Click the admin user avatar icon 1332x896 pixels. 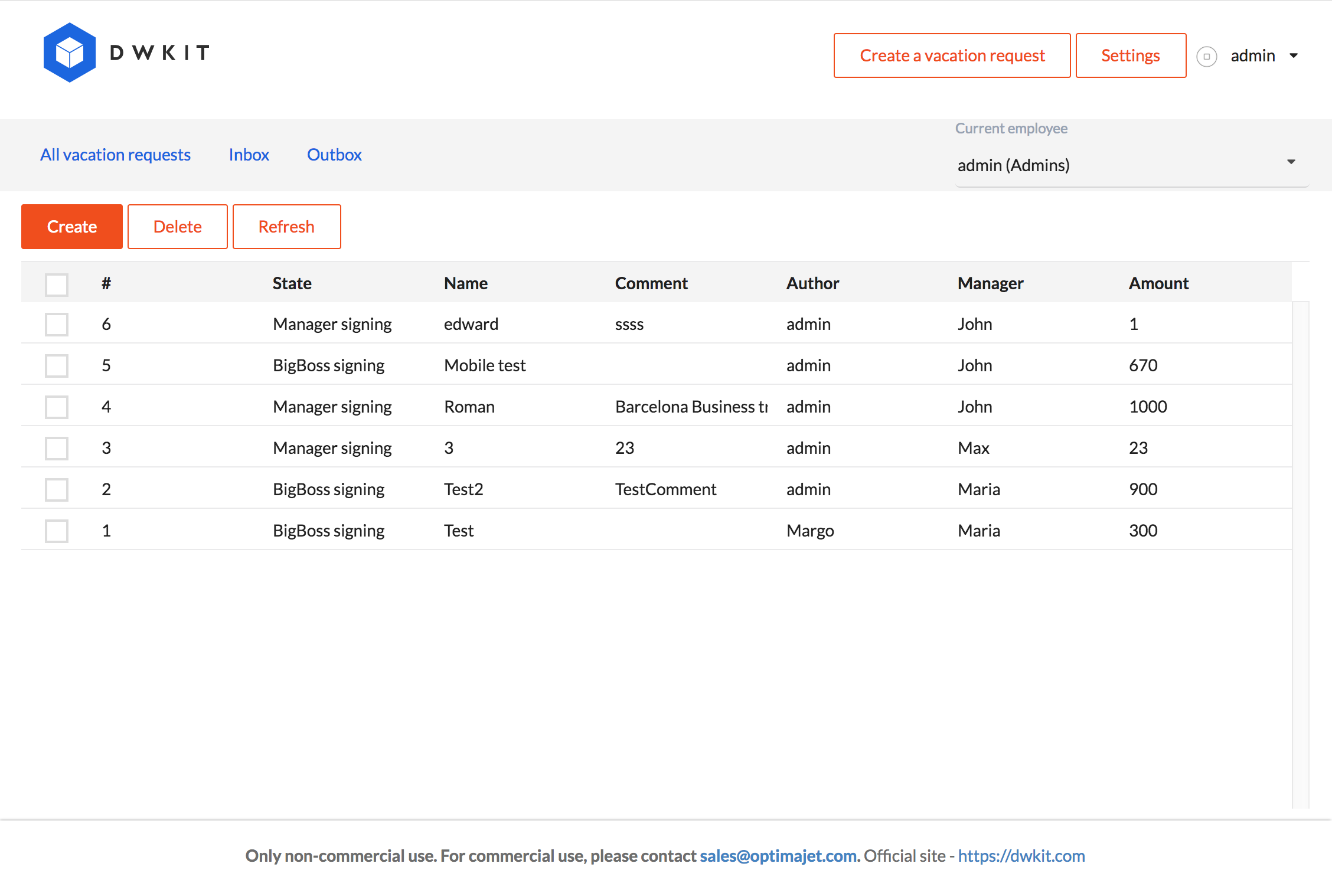[x=1206, y=56]
